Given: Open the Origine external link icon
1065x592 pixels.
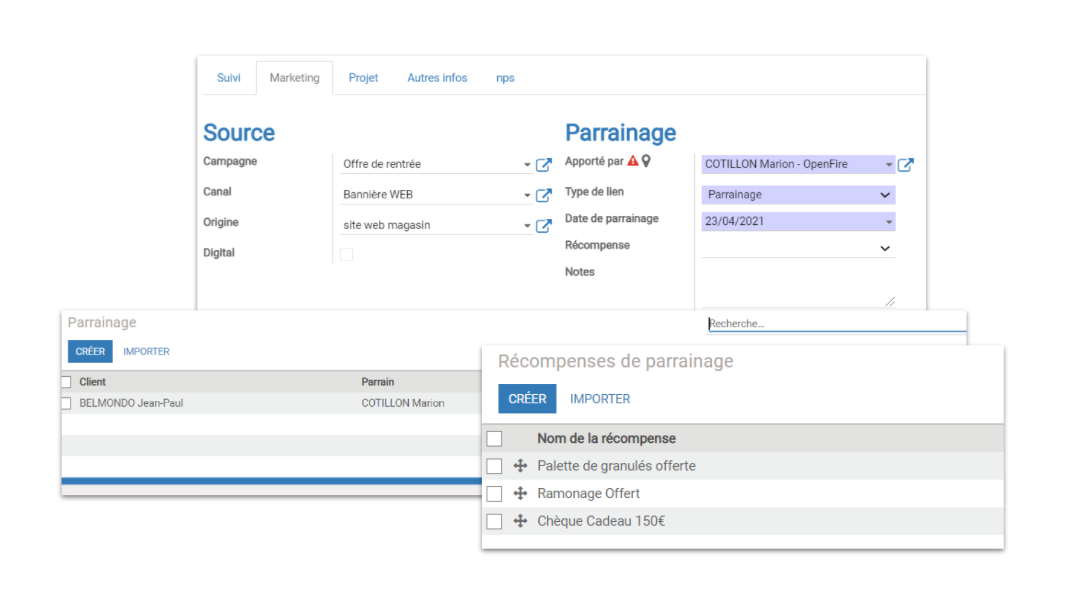Looking at the screenshot, I should pos(543,225).
